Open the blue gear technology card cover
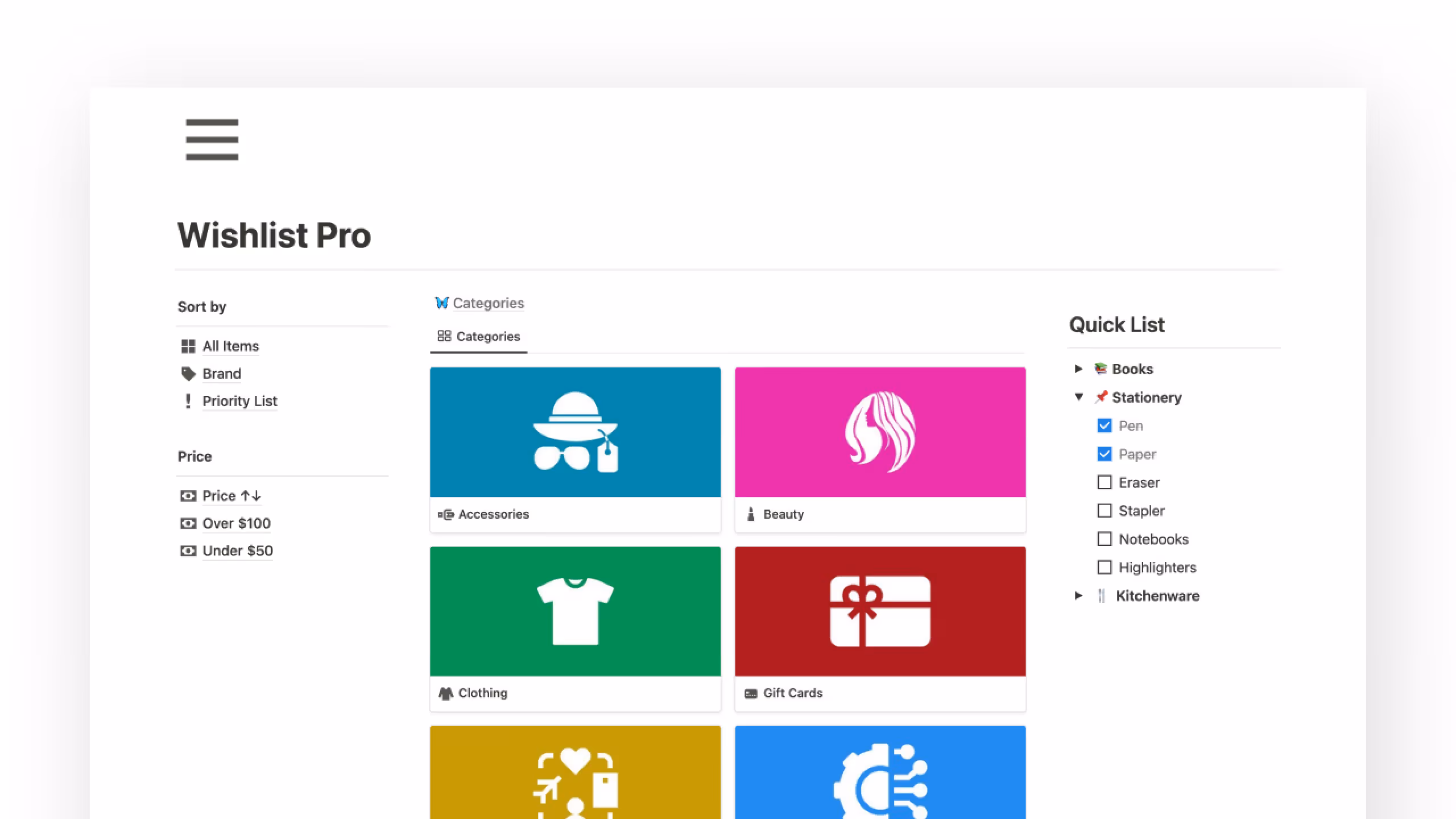This screenshot has height=819, width=1456. tap(880, 772)
